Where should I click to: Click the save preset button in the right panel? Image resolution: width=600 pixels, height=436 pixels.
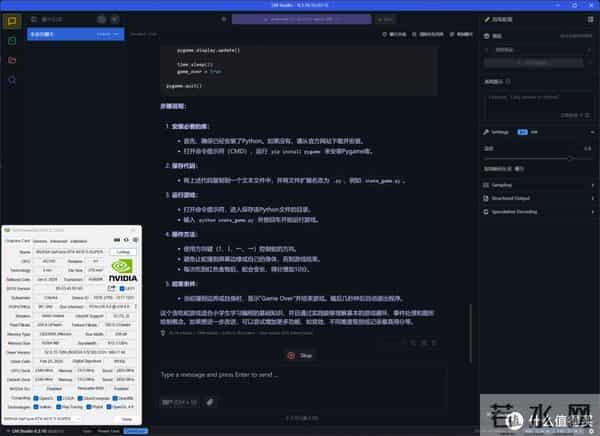click(x=534, y=62)
